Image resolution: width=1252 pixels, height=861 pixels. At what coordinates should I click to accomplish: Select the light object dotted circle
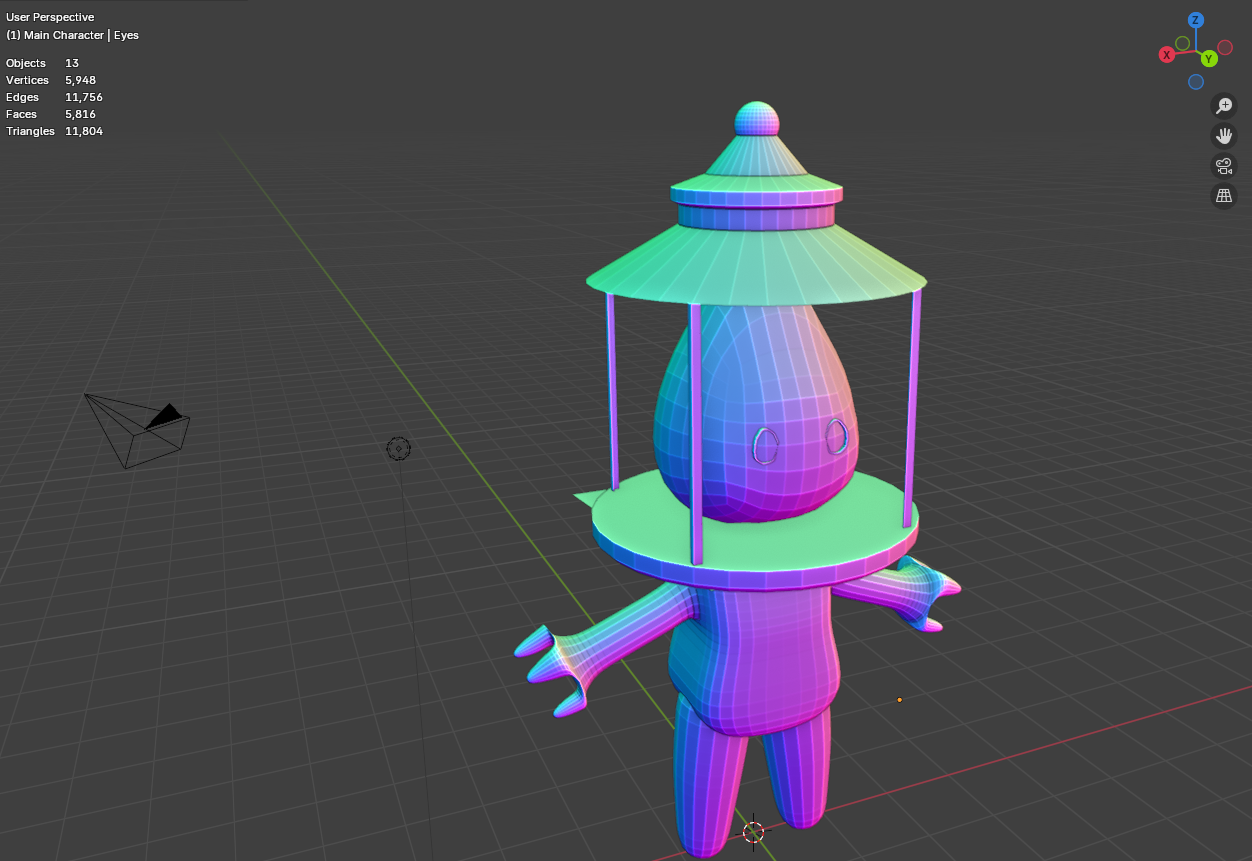398,448
